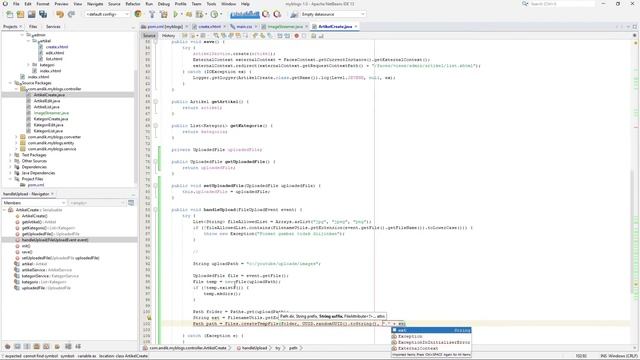Click the New File toolbar icon
Screen dimensions: 640x360
pos(9,14)
